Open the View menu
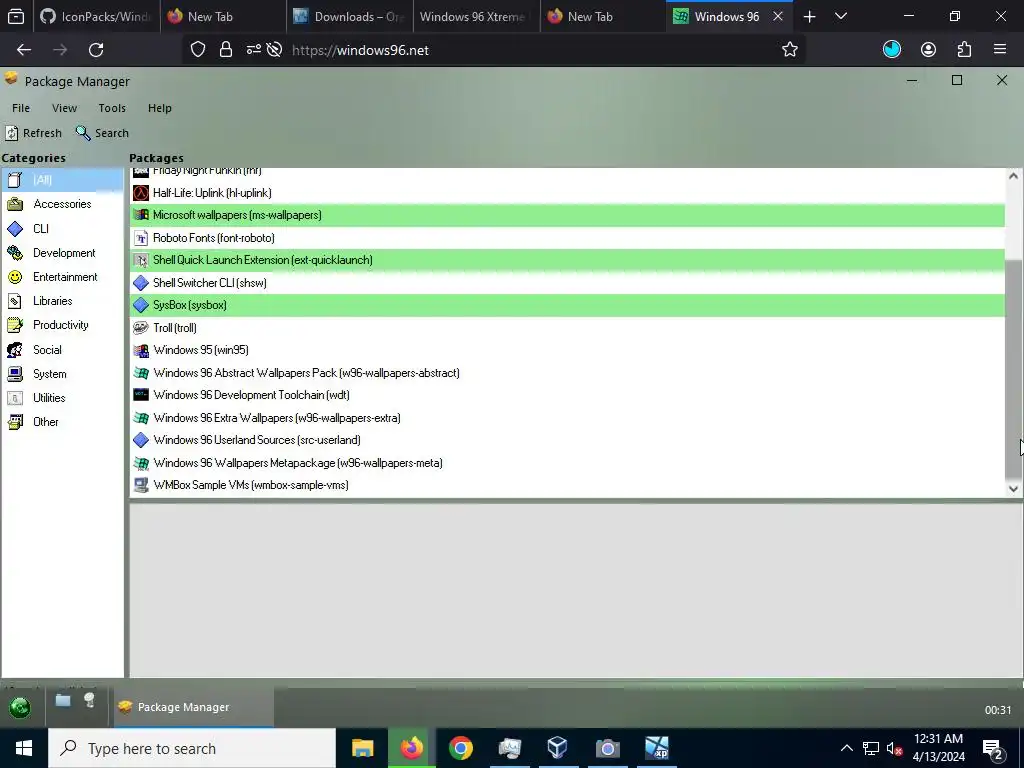 pos(64,108)
